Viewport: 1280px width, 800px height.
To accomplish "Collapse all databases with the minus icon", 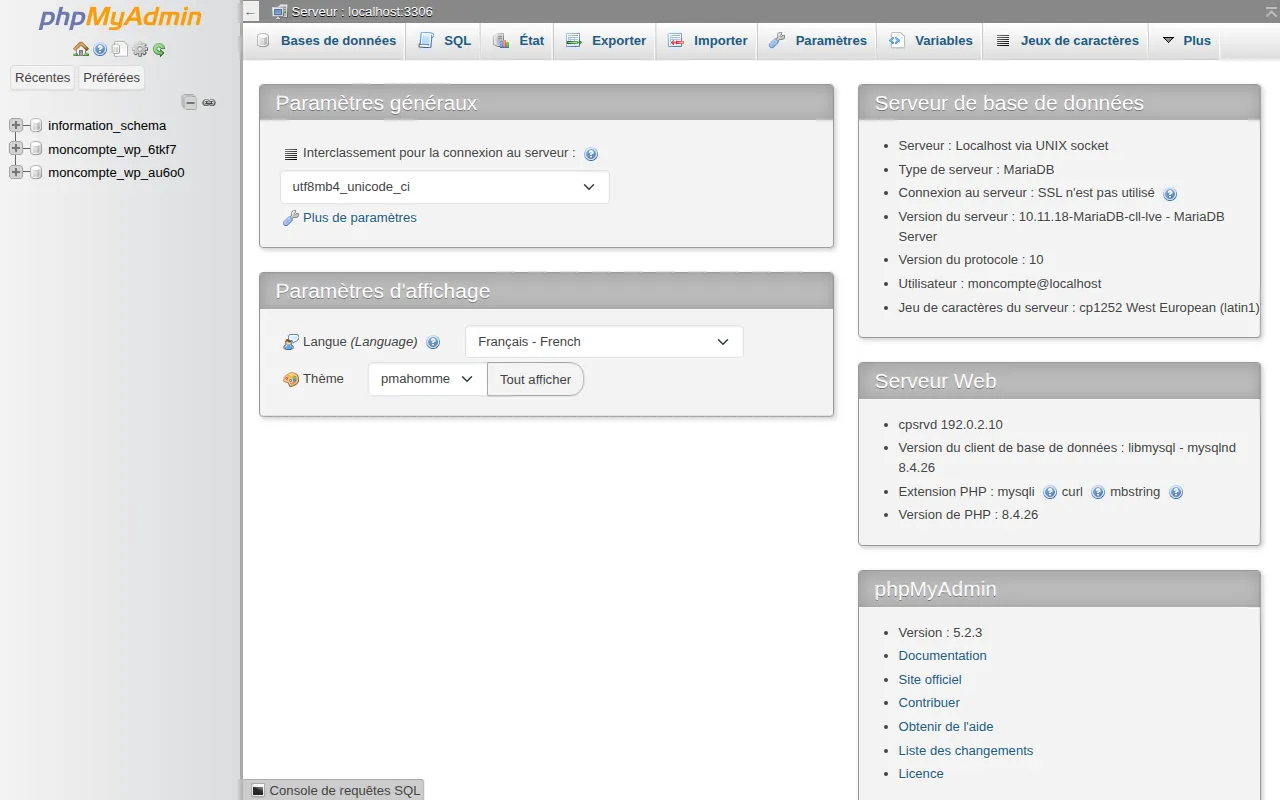I will [x=189, y=102].
